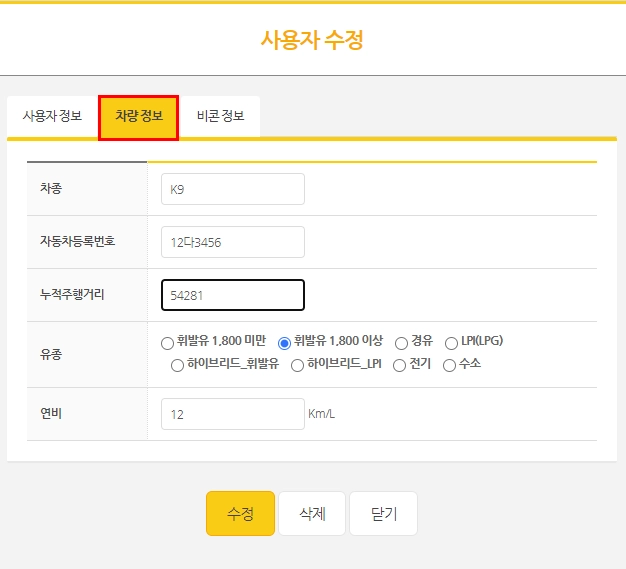Select the 하이브리드_휘발유 radio button
The height and width of the screenshot is (569, 626).
tap(177, 365)
